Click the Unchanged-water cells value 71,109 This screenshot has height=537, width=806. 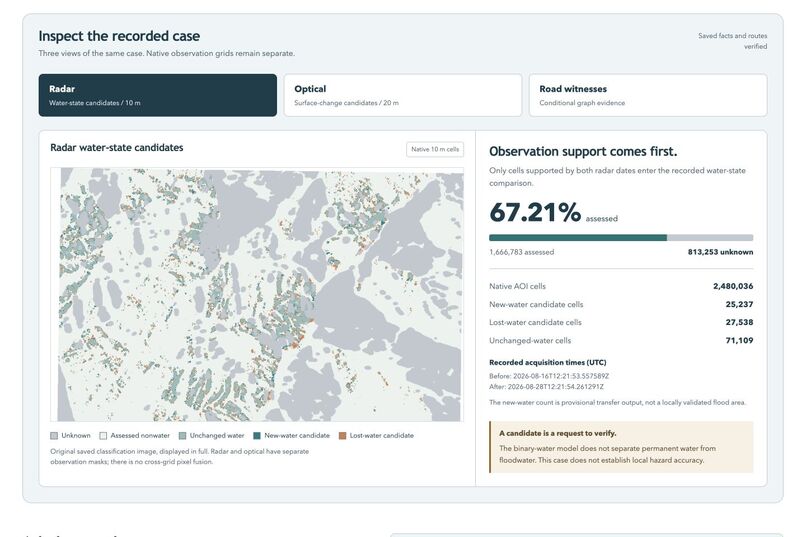[x=739, y=340]
